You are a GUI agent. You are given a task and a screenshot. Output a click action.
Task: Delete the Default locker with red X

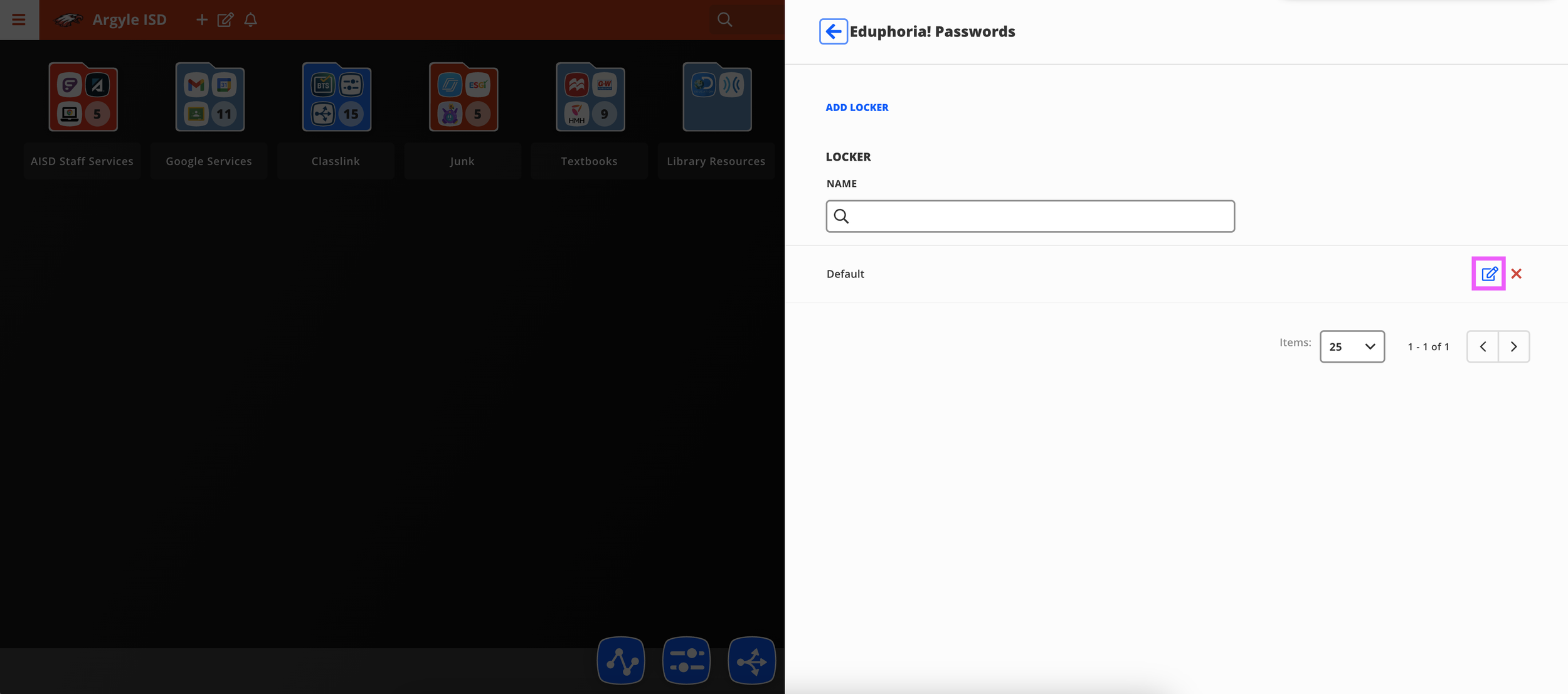(x=1516, y=274)
